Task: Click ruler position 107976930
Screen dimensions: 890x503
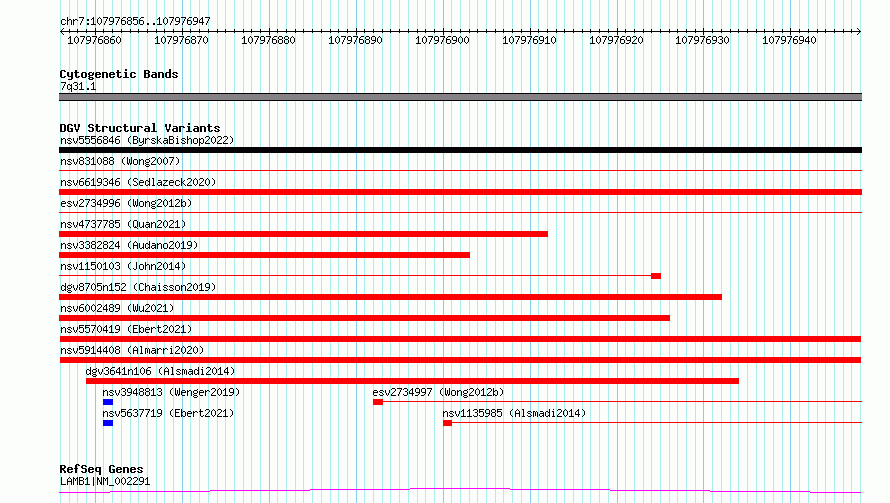Action: (x=702, y=40)
